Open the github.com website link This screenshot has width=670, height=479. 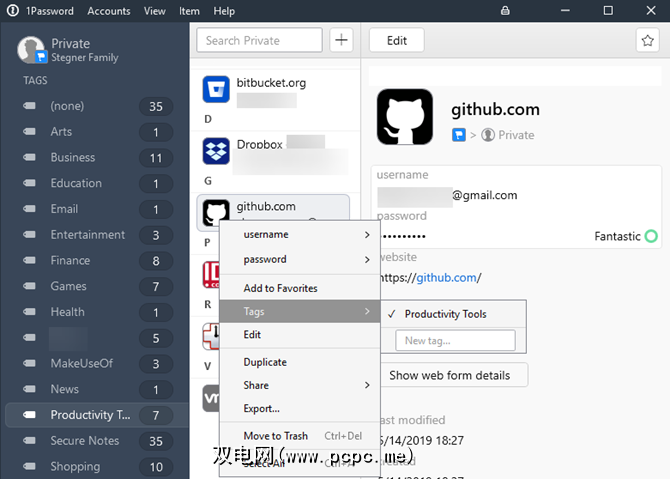click(446, 278)
